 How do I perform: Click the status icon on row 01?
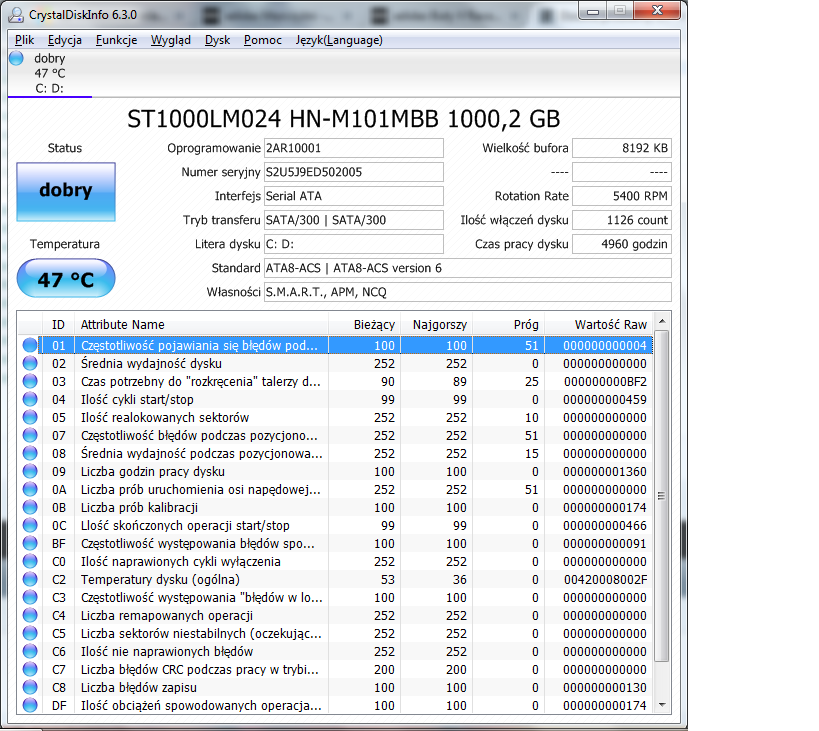click(x=30, y=345)
